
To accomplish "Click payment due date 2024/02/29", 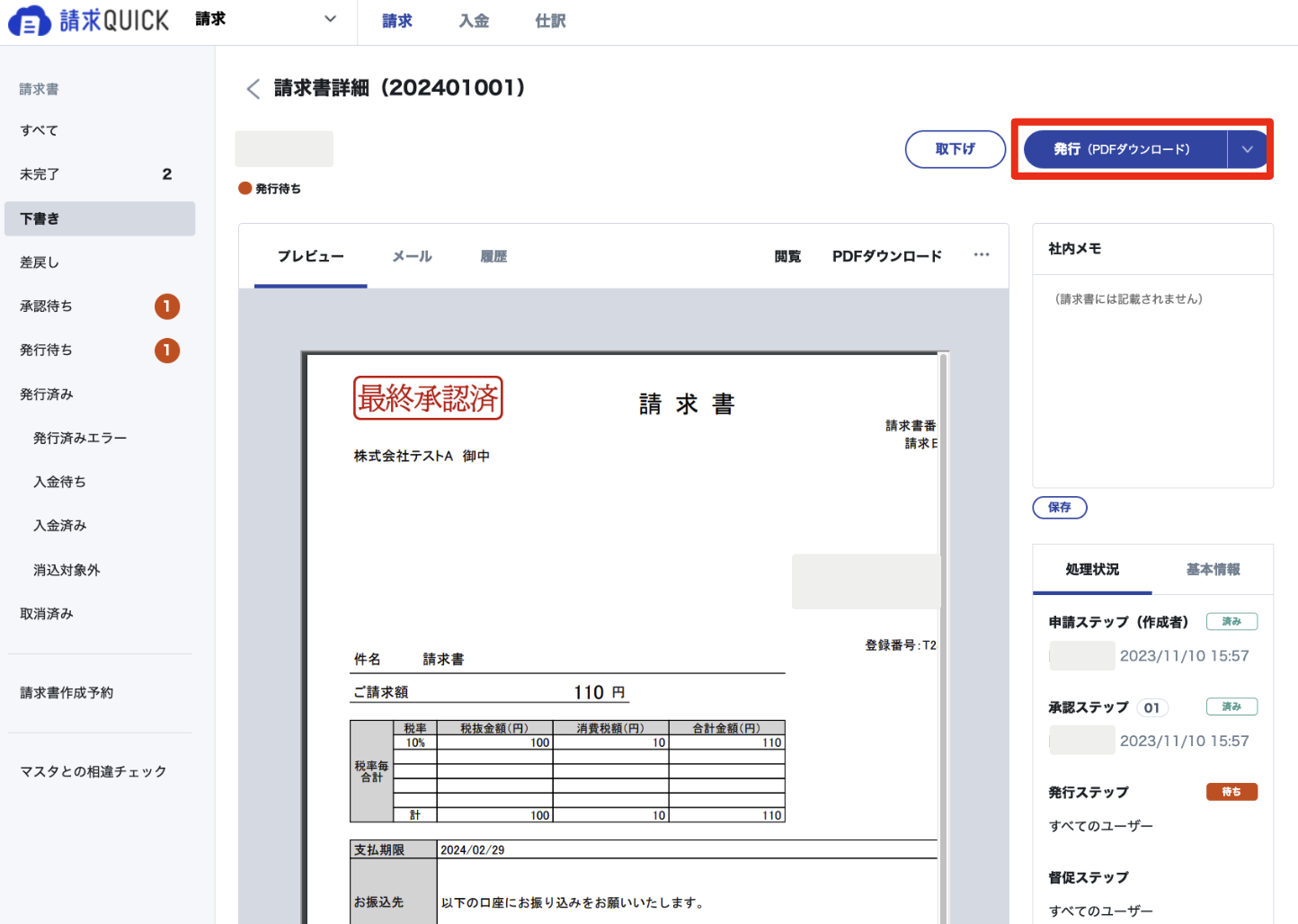I will (472, 849).
